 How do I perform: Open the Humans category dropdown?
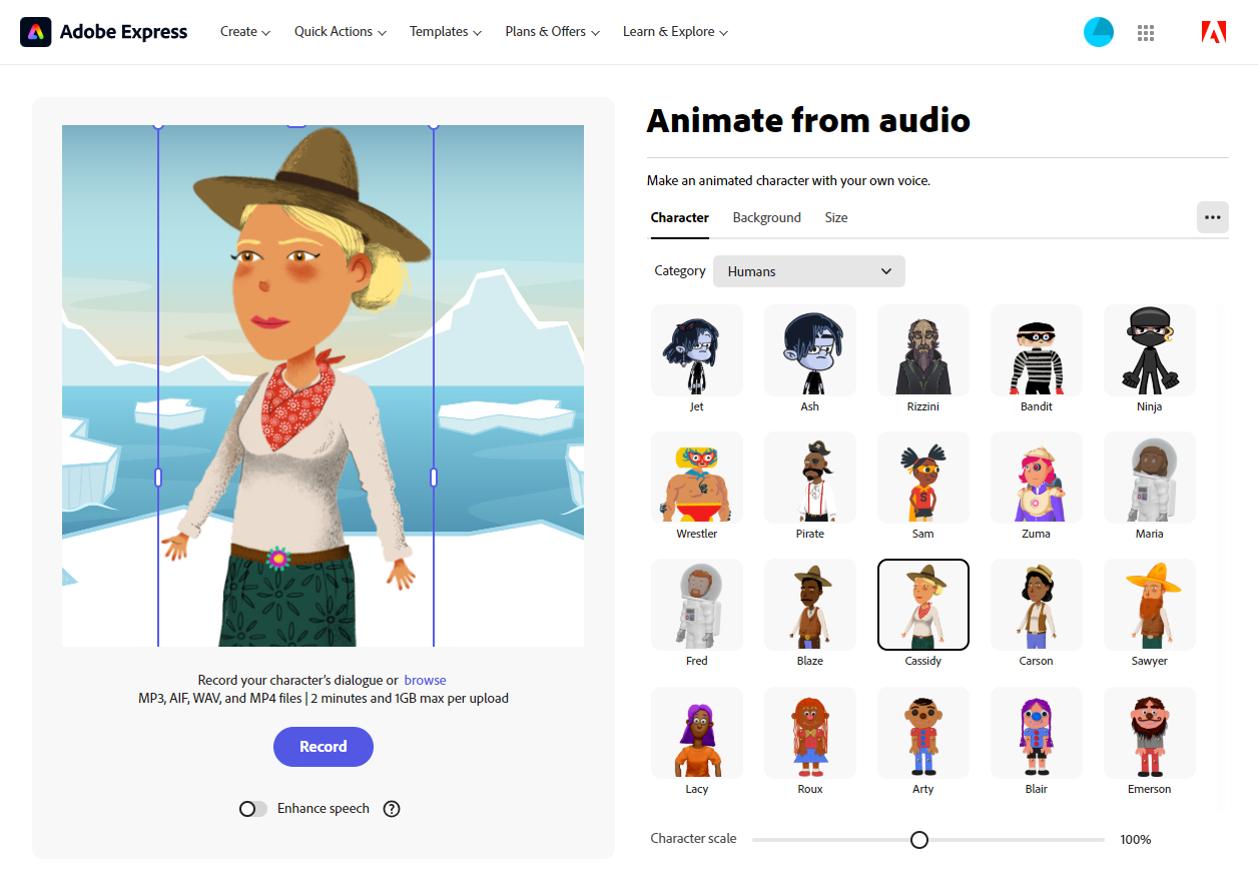pos(808,271)
